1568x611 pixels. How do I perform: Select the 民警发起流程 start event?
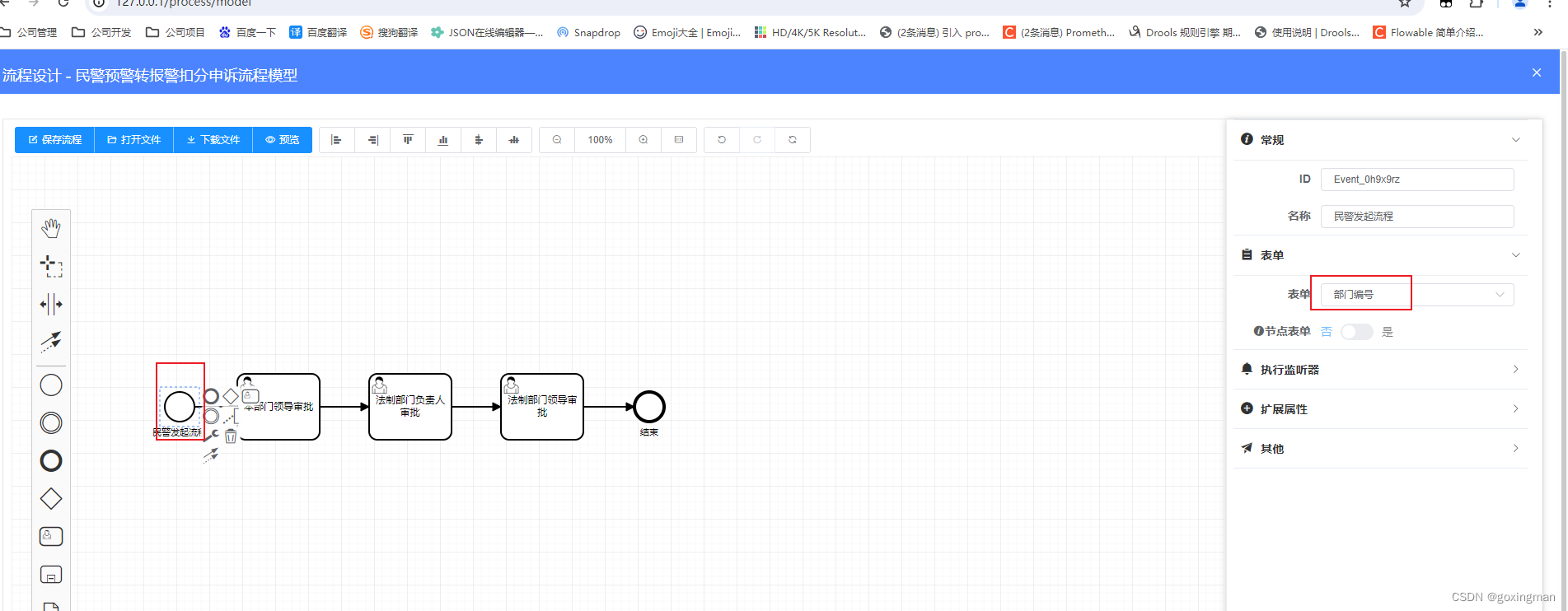click(x=180, y=407)
